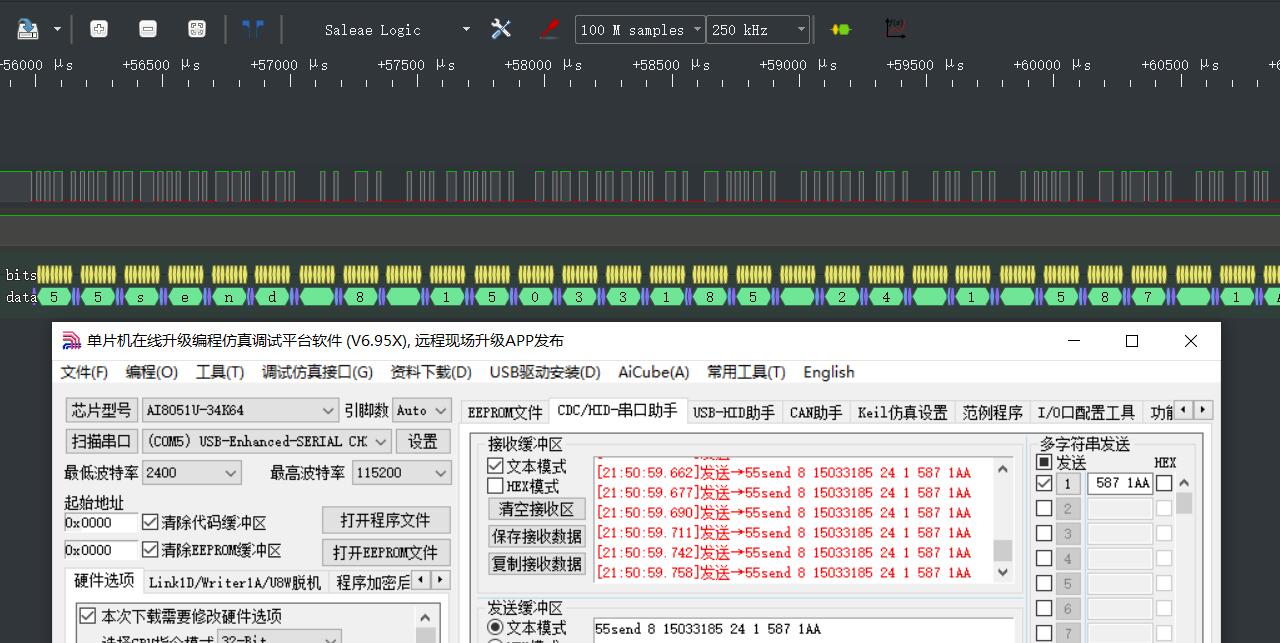Toggle the HEX checkbox for row 1

tap(1164, 483)
